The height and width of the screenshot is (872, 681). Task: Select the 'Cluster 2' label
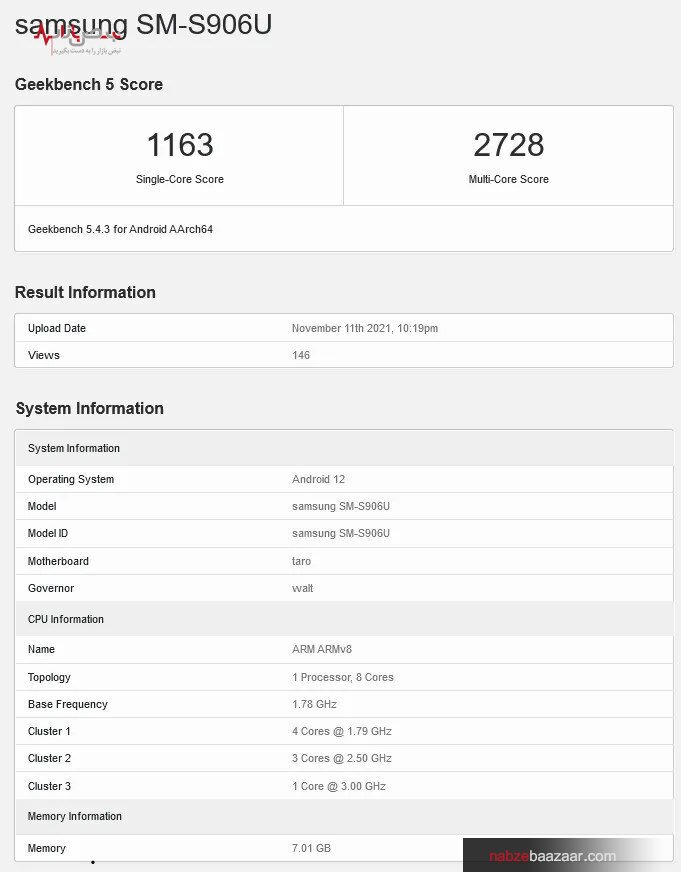49,759
